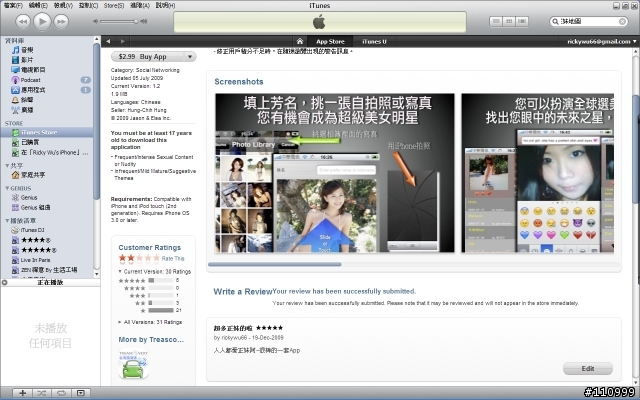
Task: Open More by Treasco link
Action: click(x=151, y=340)
